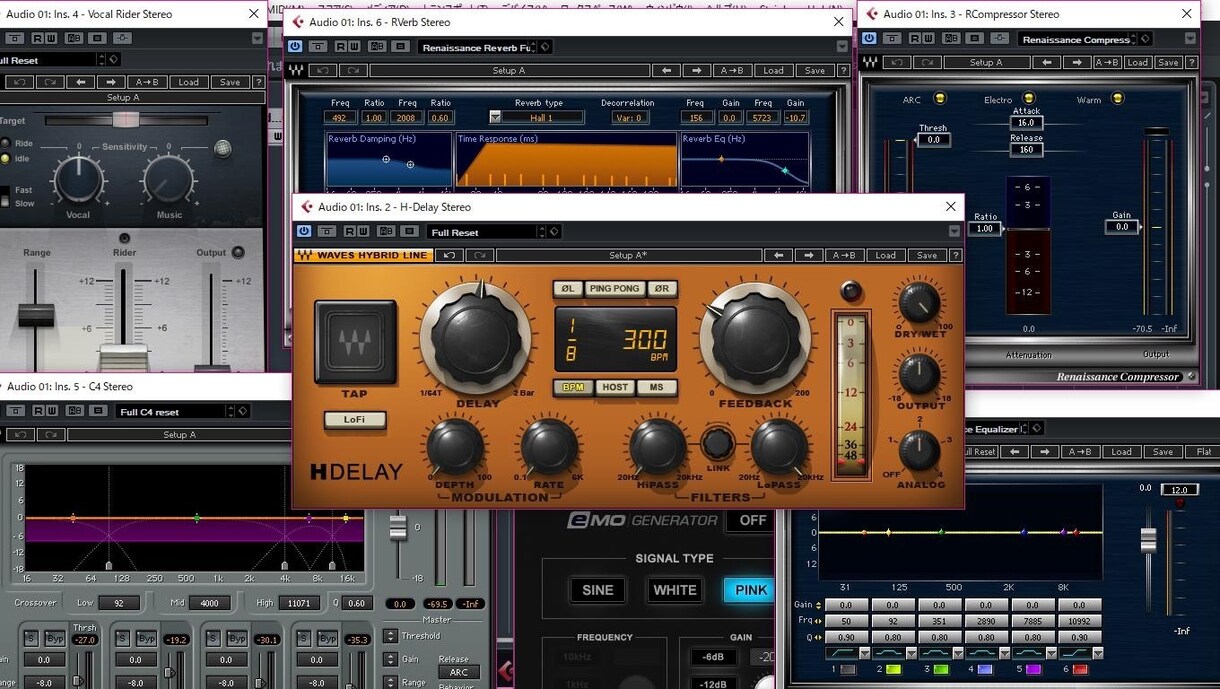Open the Full C4 reset preset dropdown
1220x689 pixels.
point(176,411)
